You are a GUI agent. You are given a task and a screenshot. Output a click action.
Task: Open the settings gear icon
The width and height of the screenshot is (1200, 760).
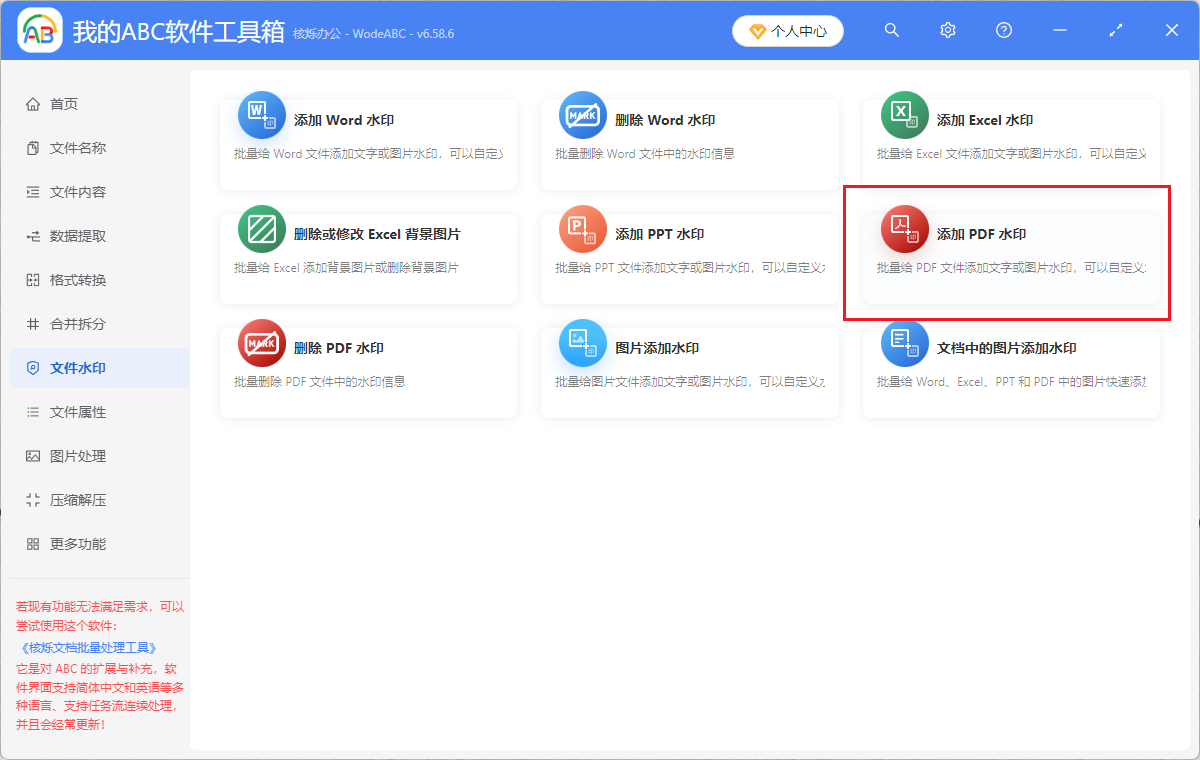947,30
